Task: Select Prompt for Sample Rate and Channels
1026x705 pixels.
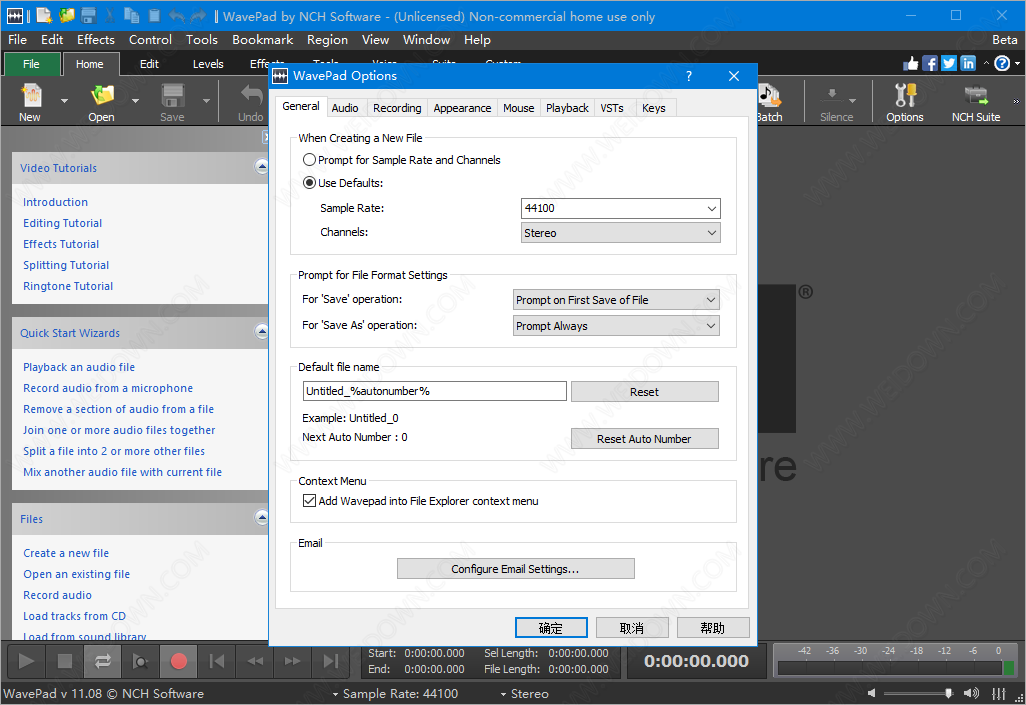Action: point(402,160)
